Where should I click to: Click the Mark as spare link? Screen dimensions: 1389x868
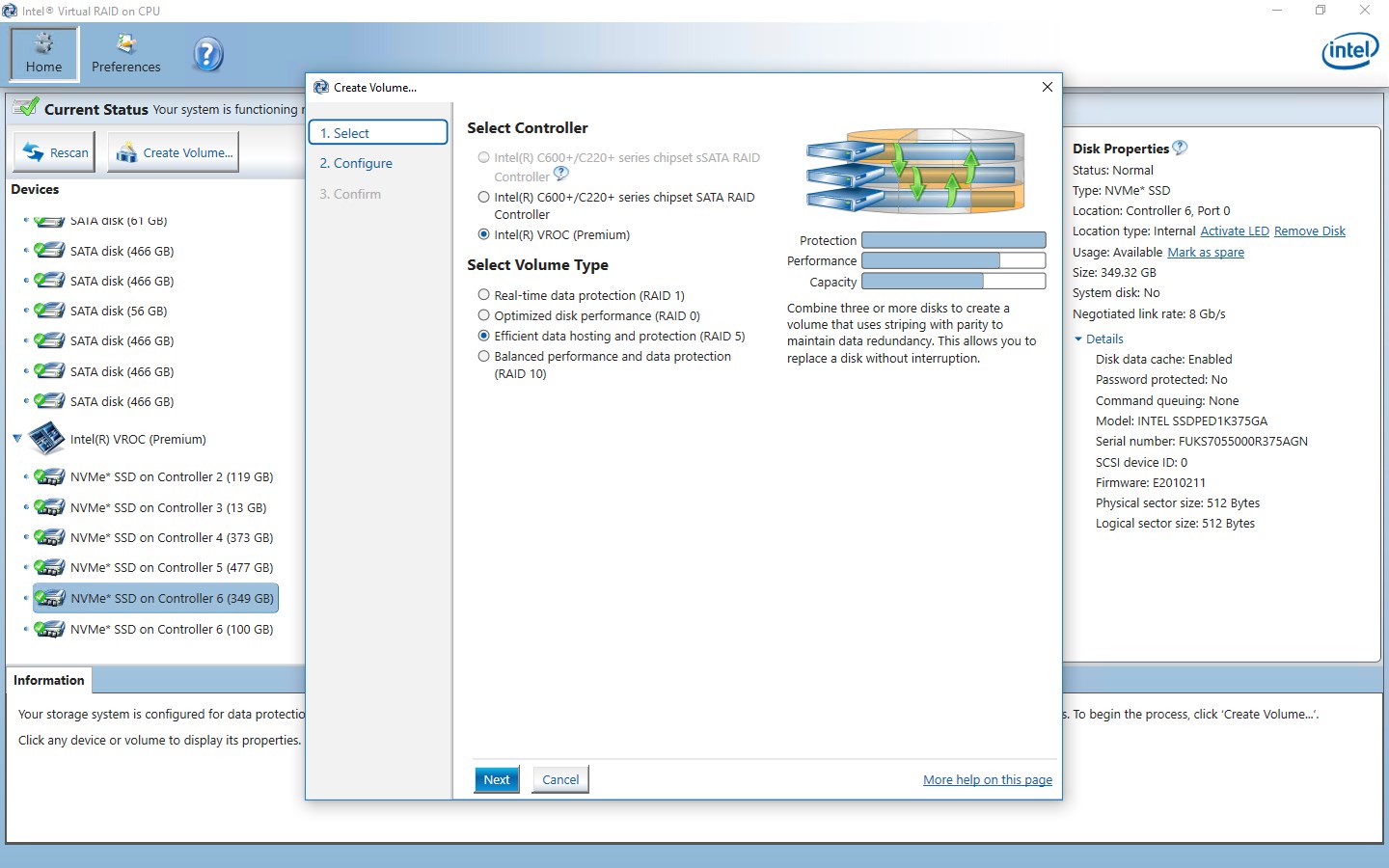click(1206, 253)
